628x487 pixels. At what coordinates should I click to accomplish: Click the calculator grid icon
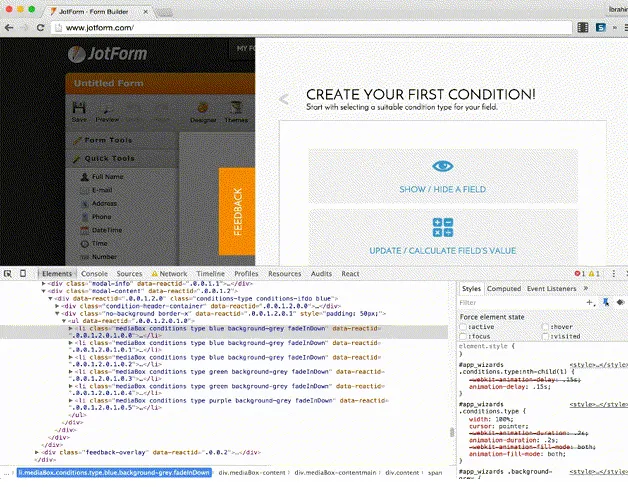443,227
